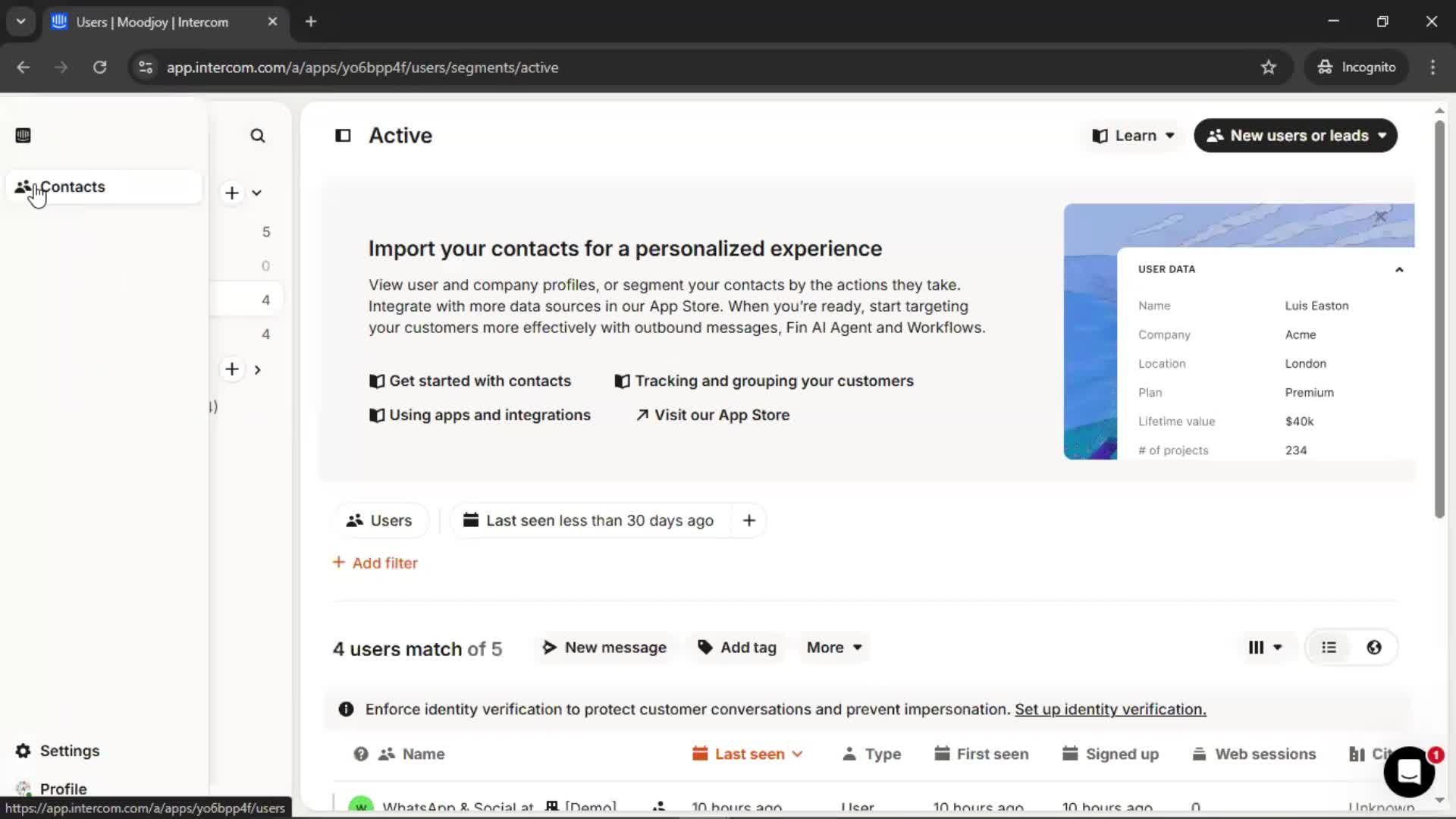Click the lower plus icon in sidebar panel
Viewport: 1456px width, 819px height.
pyautogui.click(x=232, y=369)
